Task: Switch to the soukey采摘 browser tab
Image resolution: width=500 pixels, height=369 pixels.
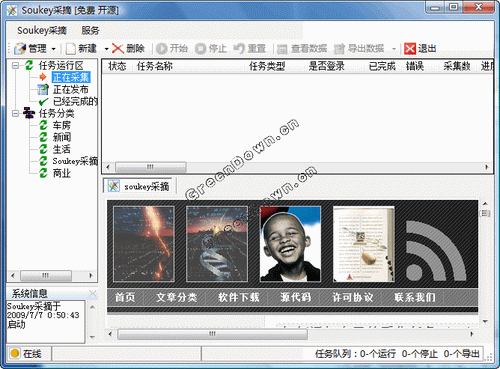Action: point(139,186)
